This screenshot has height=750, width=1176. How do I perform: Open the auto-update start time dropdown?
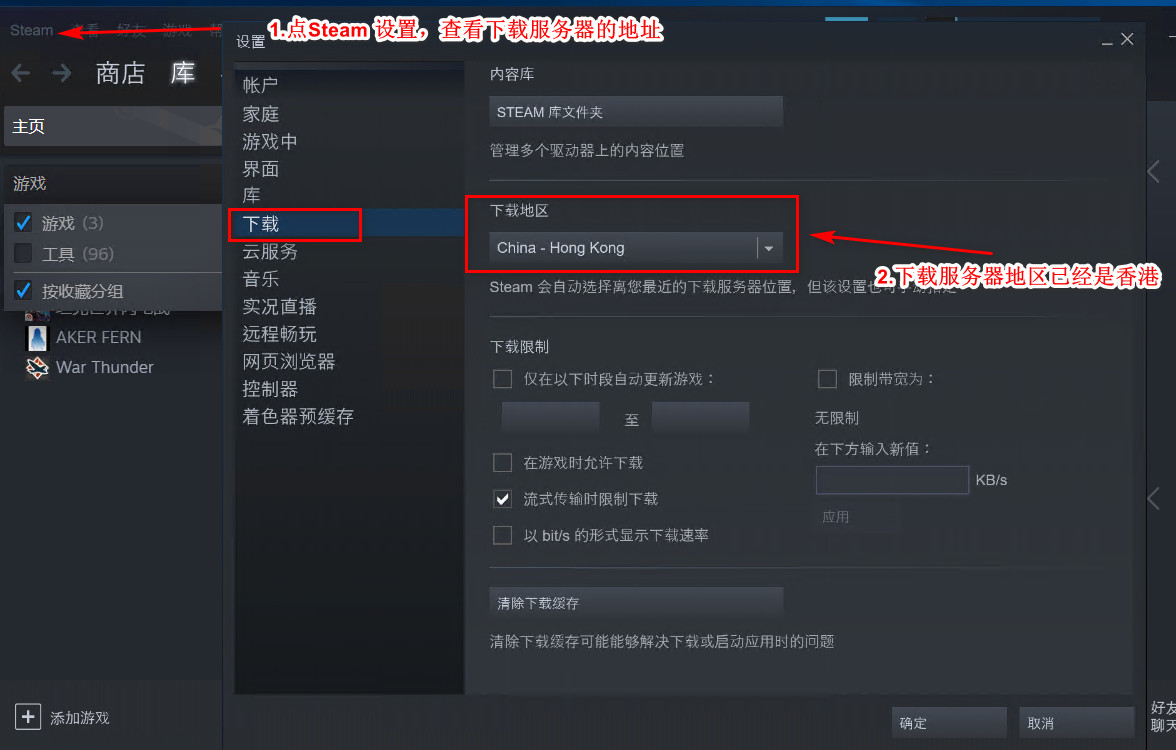click(x=550, y=417)
